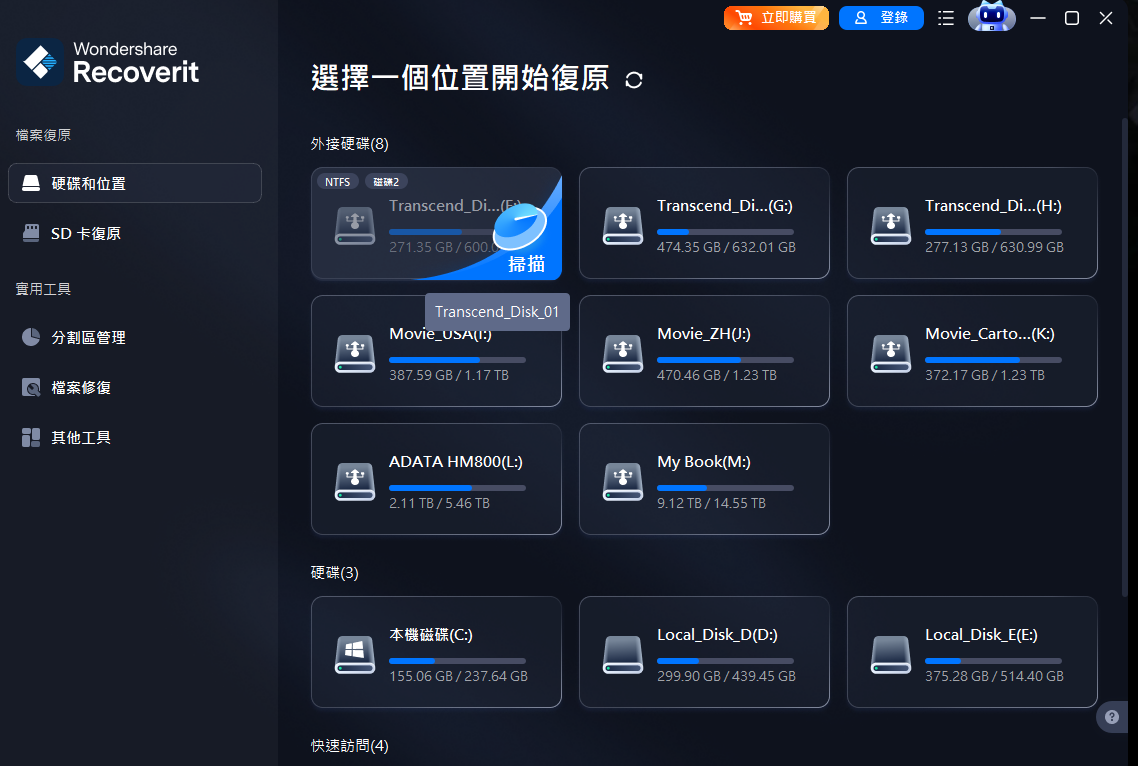Select the Movie_ZH(J:) drive card
Viewport: 1138px width, 766px height.
coord(704,351)
